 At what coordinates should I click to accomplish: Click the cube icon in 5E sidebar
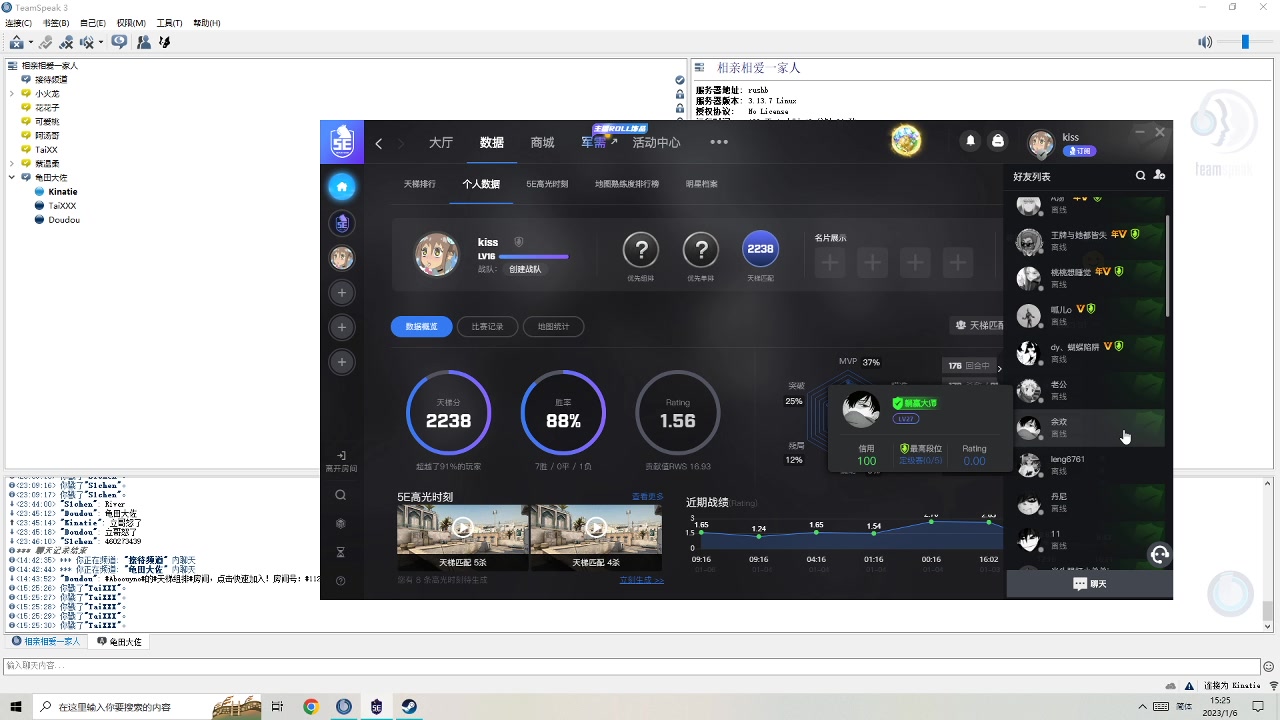click(x=341, y=523)
